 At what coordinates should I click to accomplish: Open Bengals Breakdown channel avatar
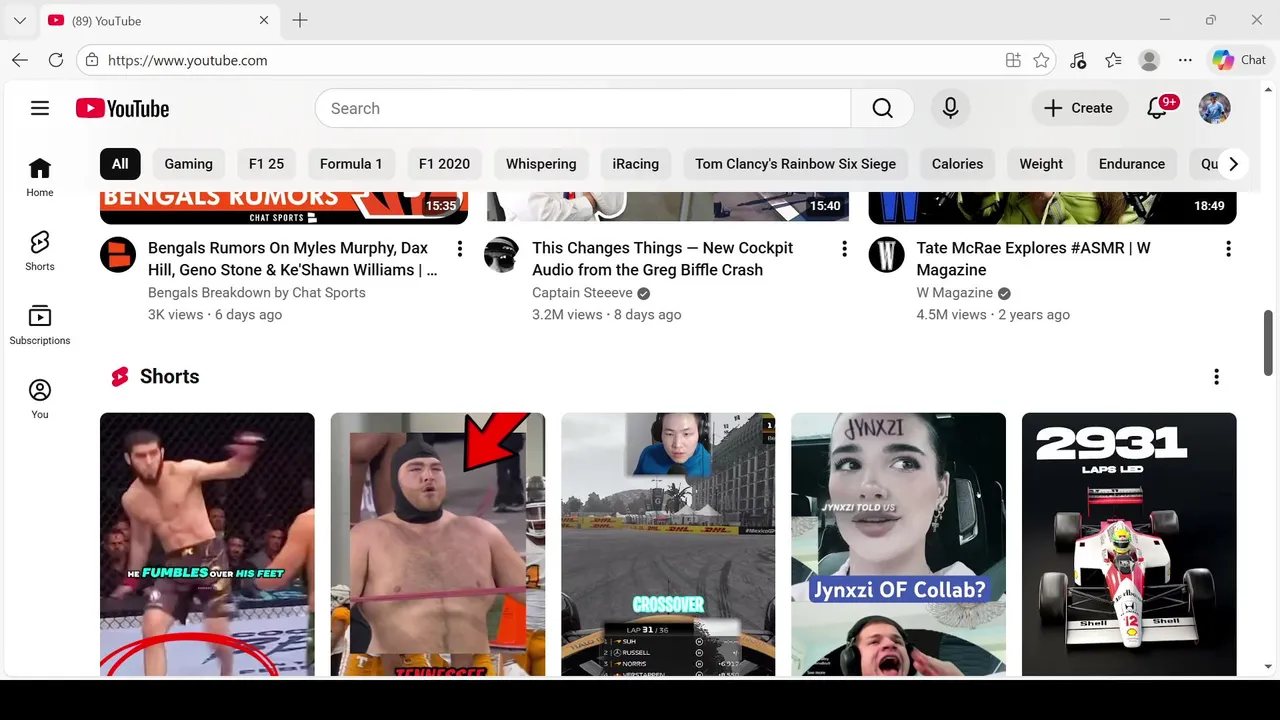[x=118, y=255]
